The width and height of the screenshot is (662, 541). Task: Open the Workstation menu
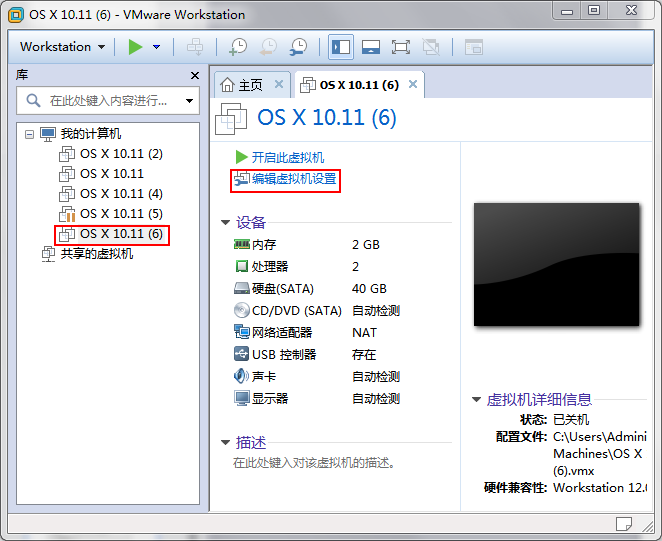(x=62, y=46)
